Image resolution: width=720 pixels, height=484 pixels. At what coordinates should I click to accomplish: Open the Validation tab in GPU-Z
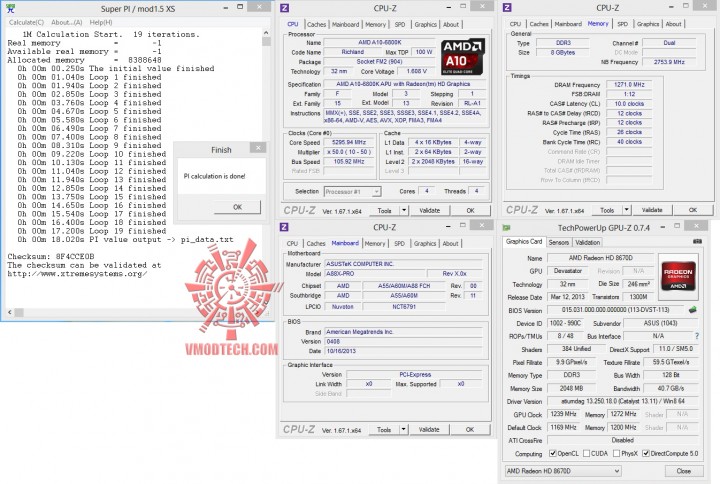[x=587, y=242]
